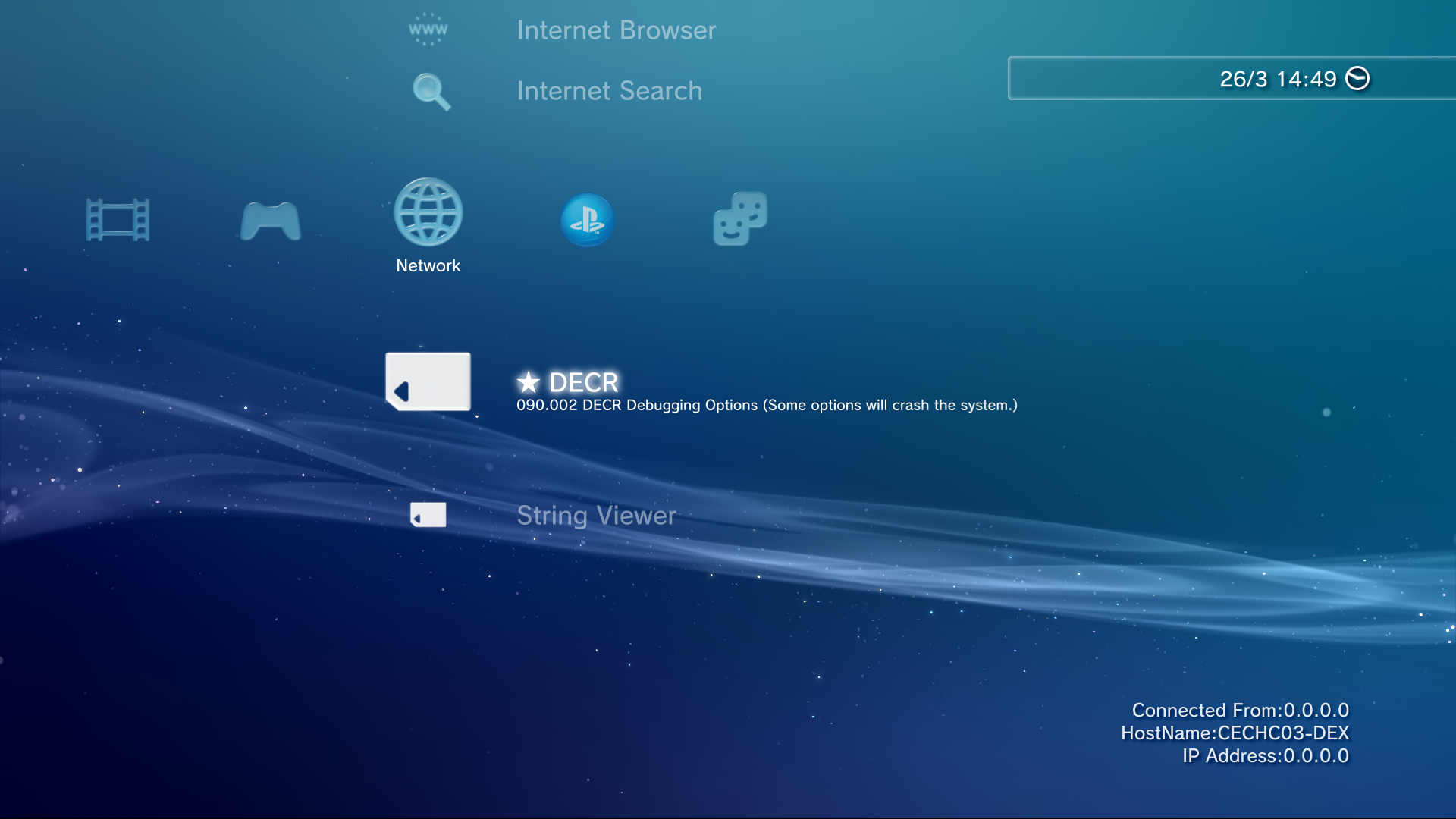Click the Network category label
Image resolution: width=1456 pixels, height=819 pixels.
[428, 265]
